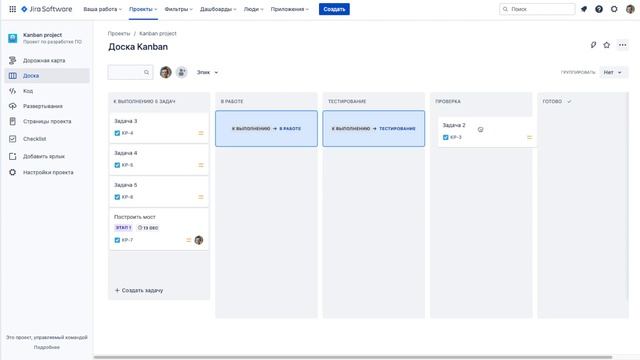Click the board search magnifier icon

point(146,72)
